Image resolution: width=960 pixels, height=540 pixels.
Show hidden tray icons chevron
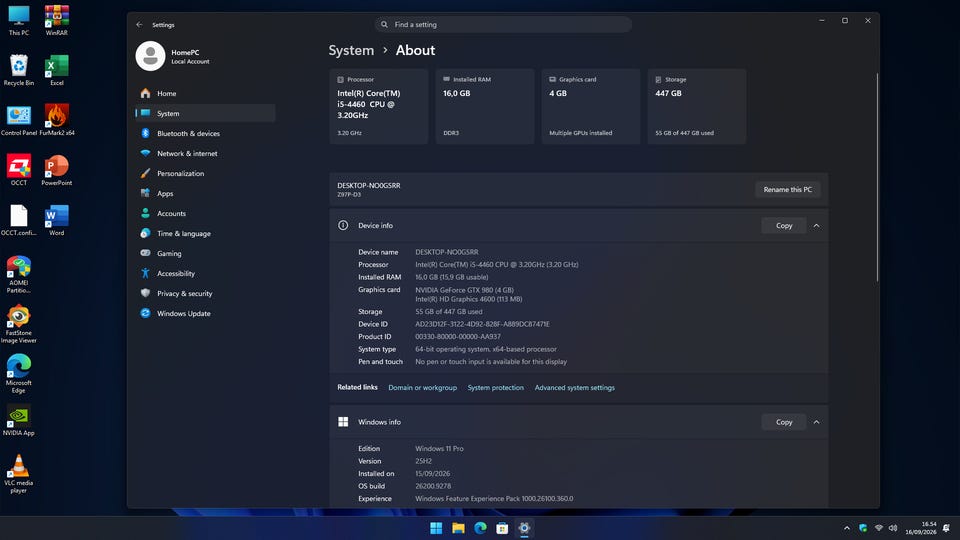[847, 528]
